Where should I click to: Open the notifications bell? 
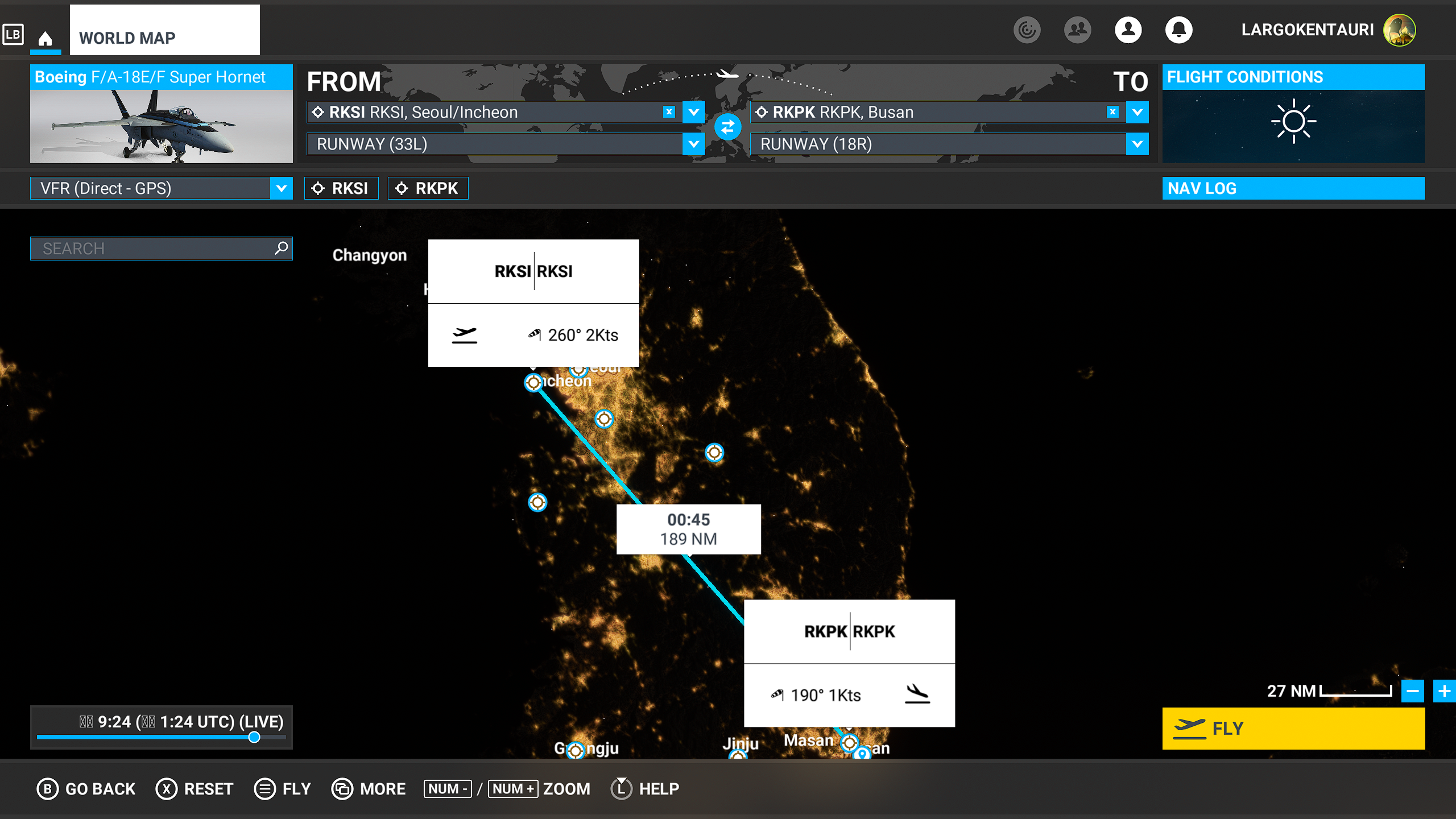click(1178, 30)
